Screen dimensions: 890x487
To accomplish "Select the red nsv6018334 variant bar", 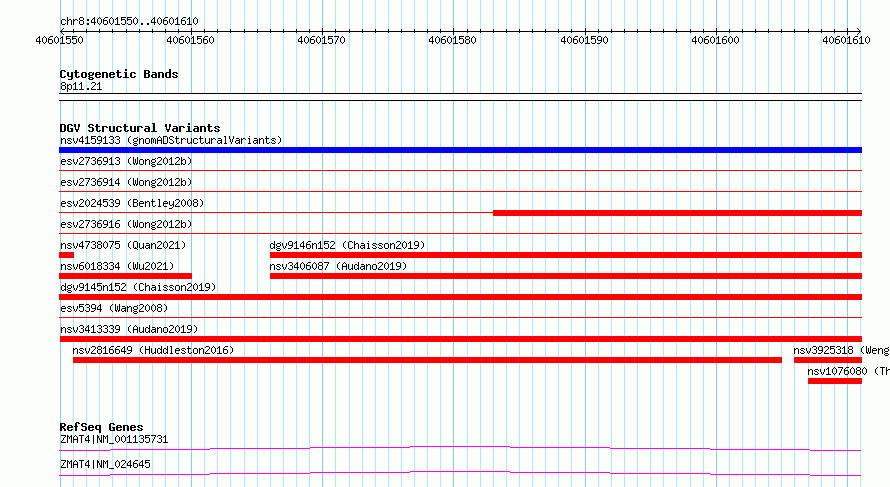I will 125,276.
